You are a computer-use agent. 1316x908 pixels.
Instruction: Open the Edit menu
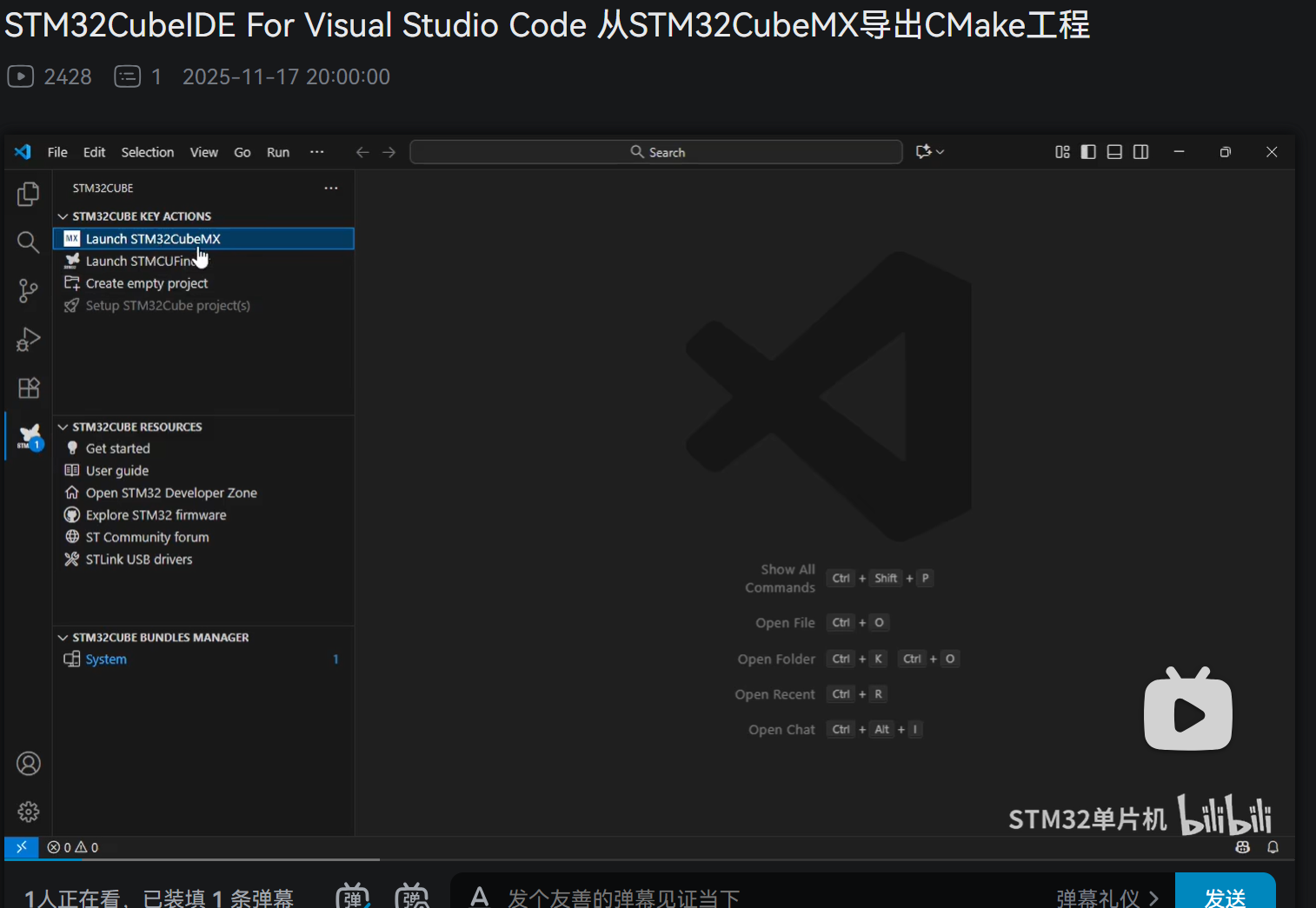[94, 152]
